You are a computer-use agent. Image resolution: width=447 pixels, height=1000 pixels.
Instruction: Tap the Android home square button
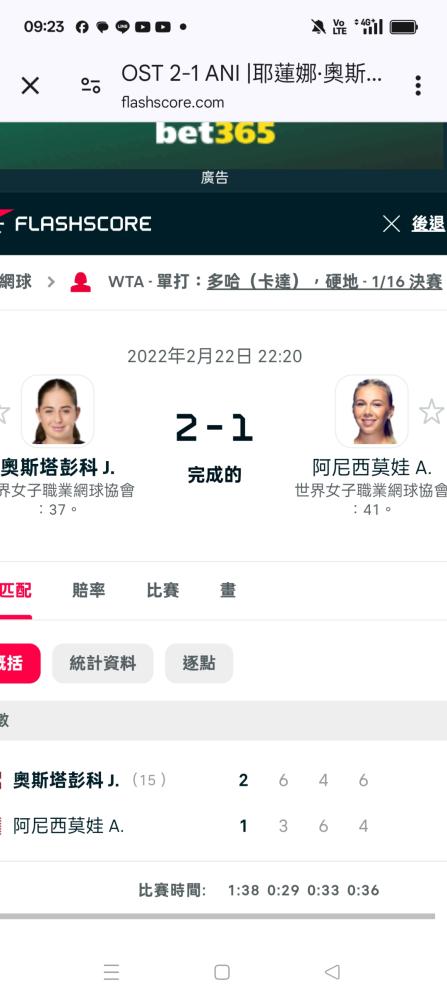coord(222,971)
